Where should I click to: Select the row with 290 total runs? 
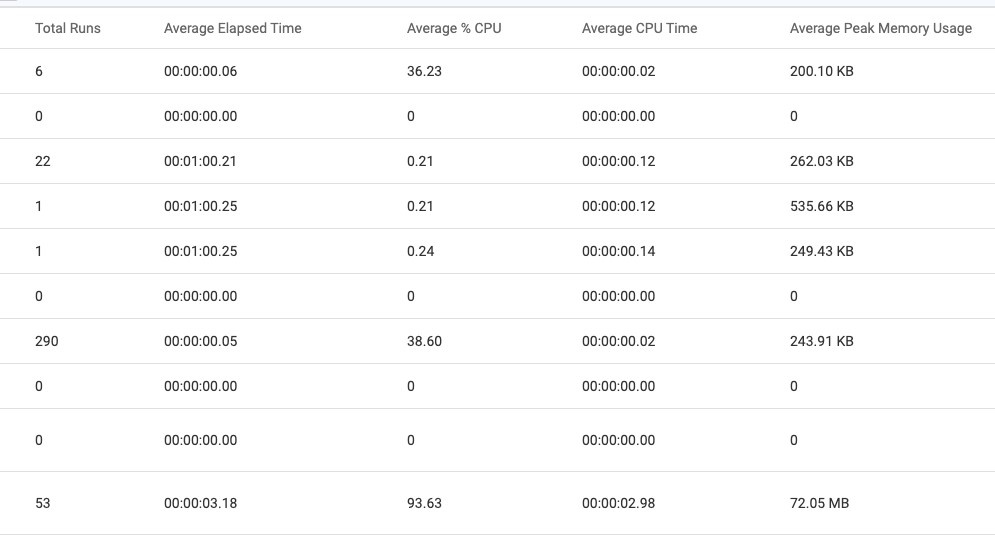tap(498, 341)
